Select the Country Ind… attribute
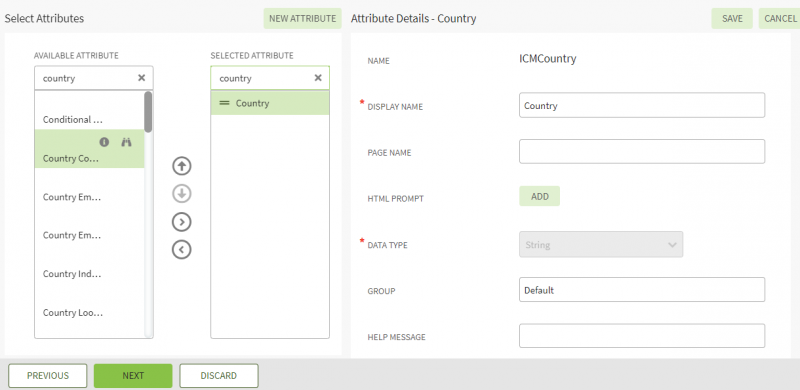800x390 pixels. (89, 274)
